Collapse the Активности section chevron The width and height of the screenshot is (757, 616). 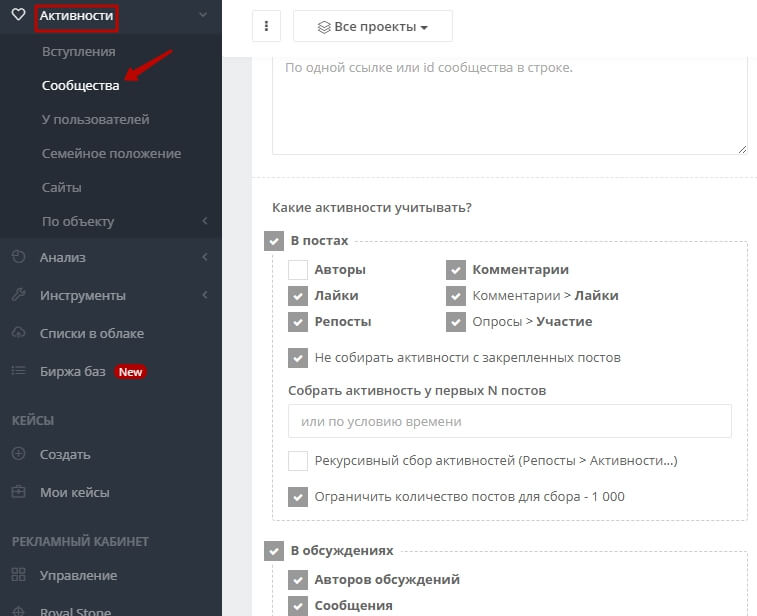(x=203, y=15)
